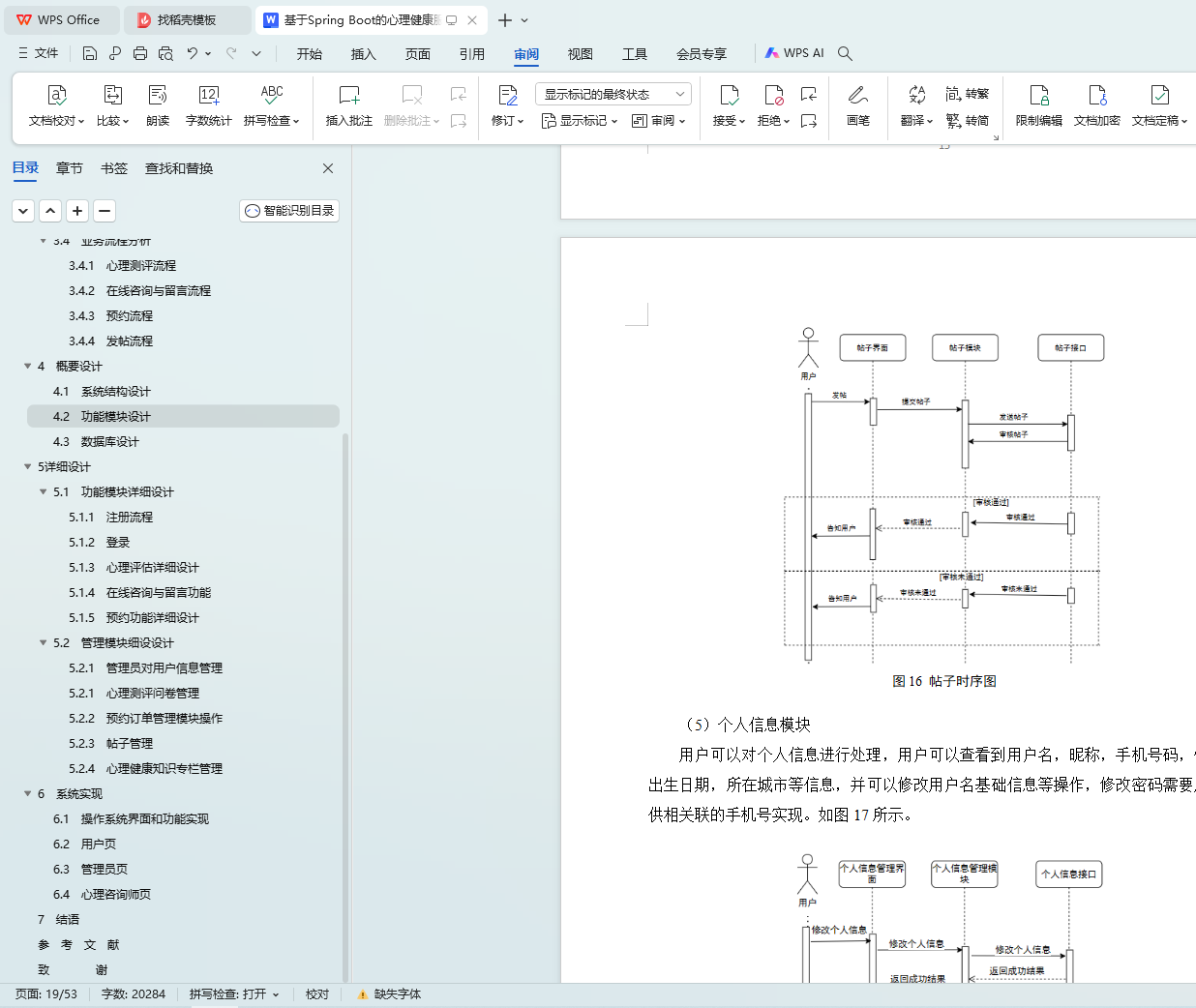Image resolution: width=1196 pixels, height=1008 pixels.
Task: Open the 翻译 translate tool
Action: click(916, 106)
